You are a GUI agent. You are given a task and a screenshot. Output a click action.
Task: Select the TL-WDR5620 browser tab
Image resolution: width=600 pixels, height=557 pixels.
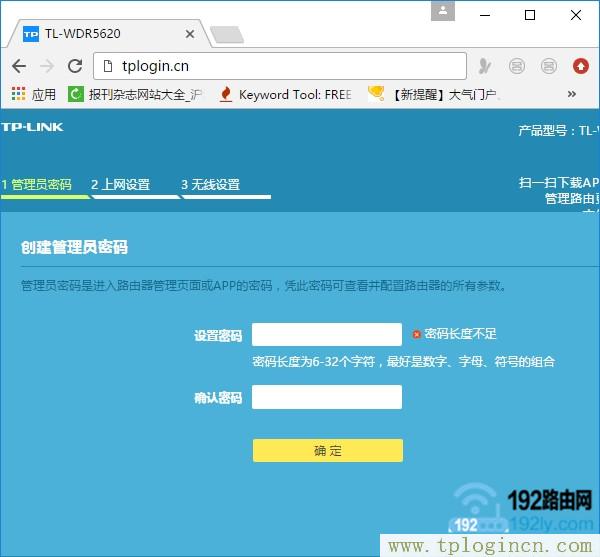(110, 34)
